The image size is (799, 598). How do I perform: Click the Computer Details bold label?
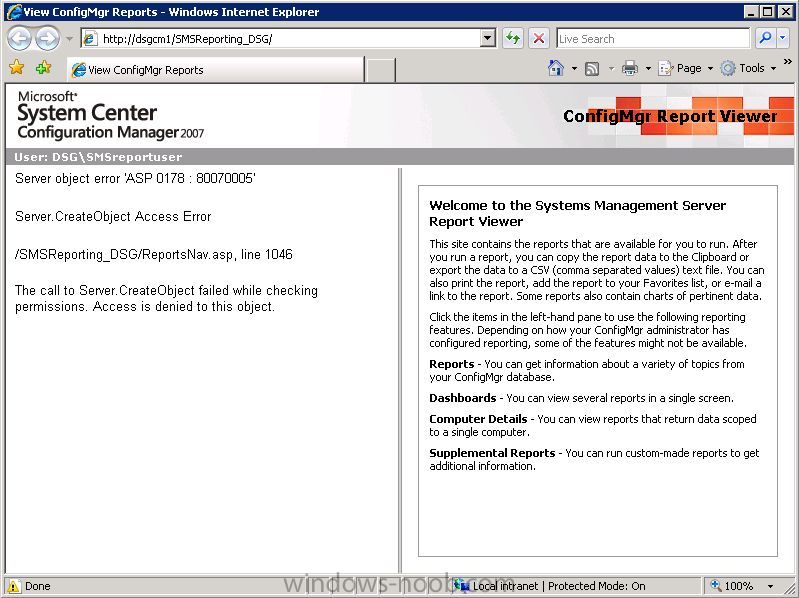pyautogui.click(x=478, y=419)
